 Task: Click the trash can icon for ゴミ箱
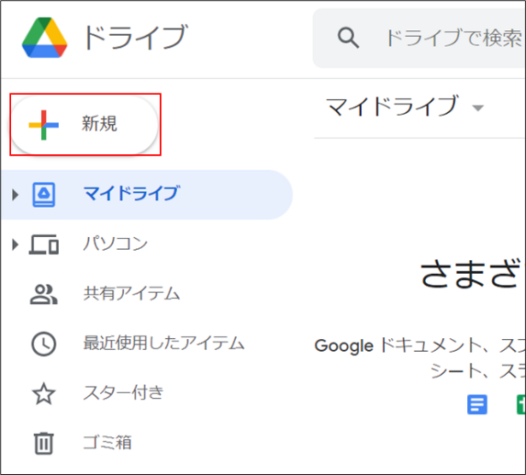click(44, 443)
